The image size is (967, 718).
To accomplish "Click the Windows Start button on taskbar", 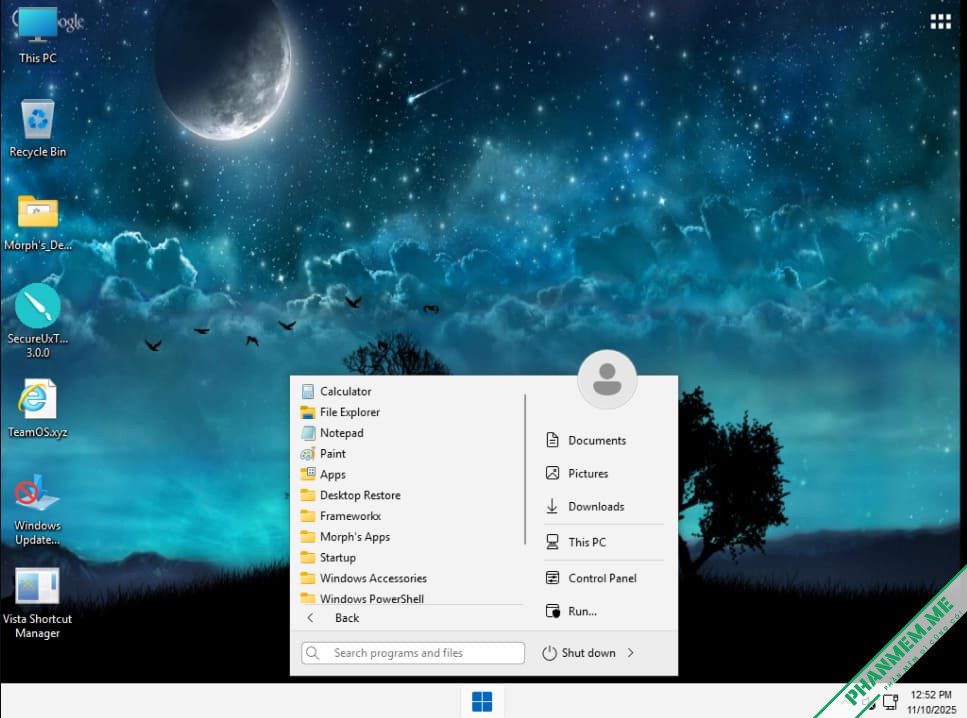I will coord(482,701).
